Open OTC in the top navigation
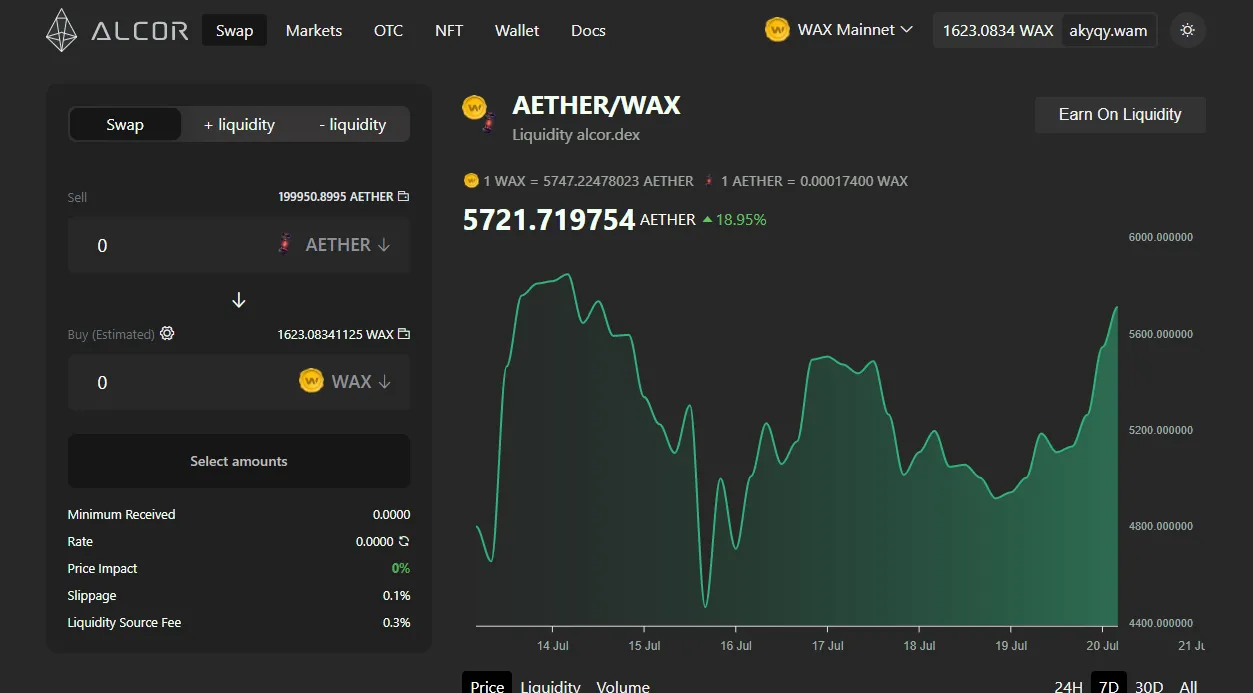1253x693 pixels. click(388, 30)
